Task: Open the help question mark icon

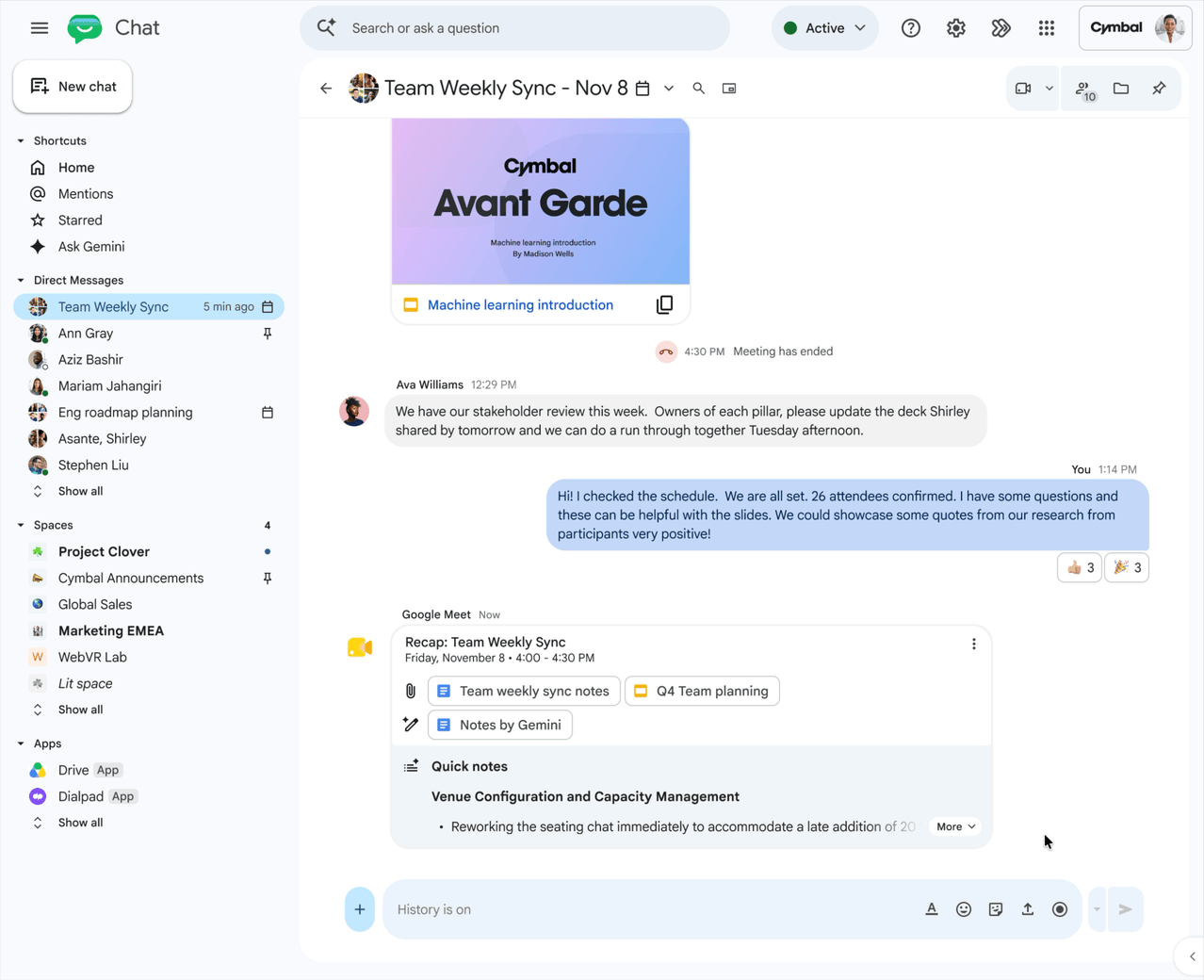Action: pos(910,28)
